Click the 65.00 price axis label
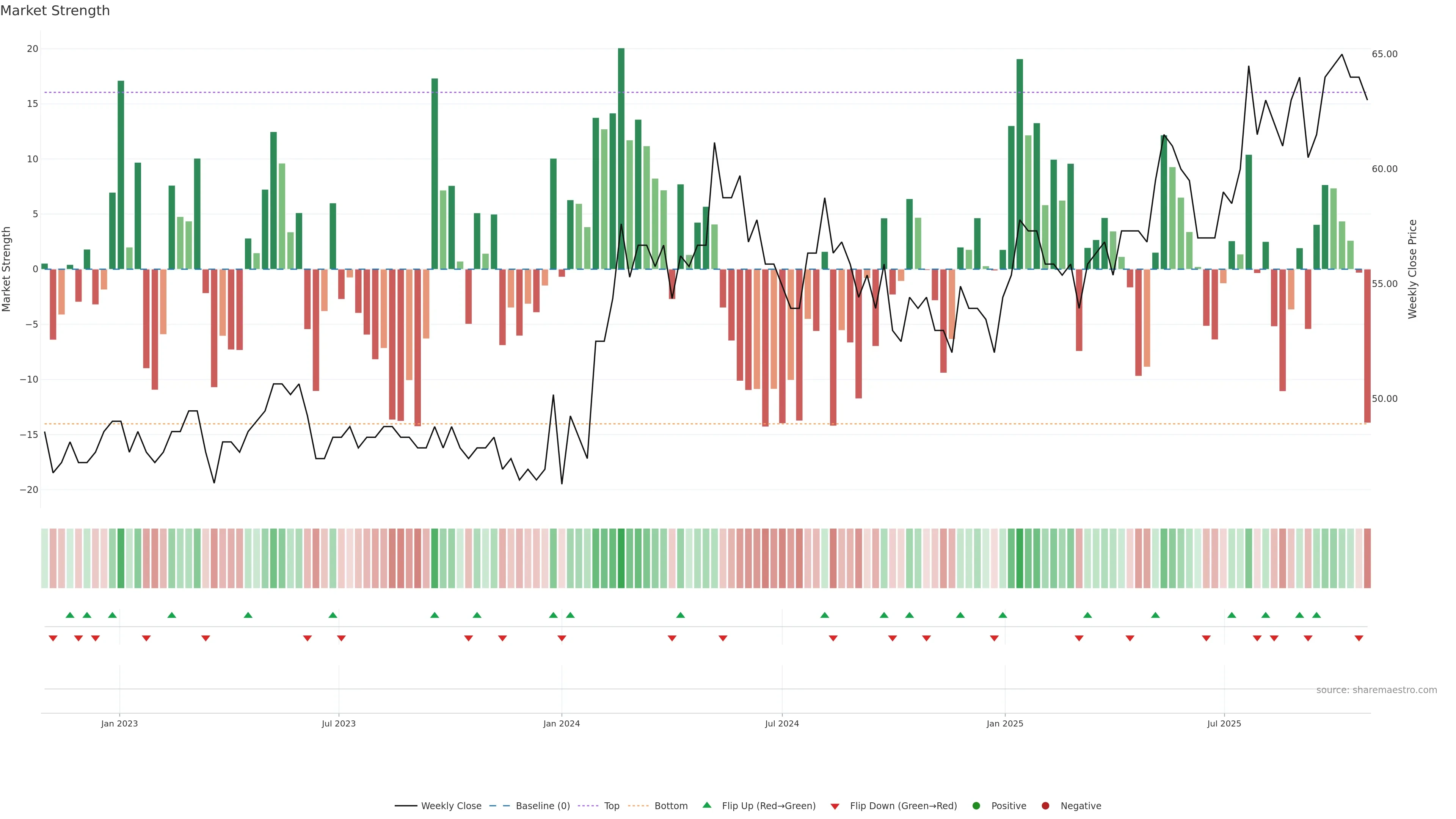Image resolution: width=1456 pixels, height=819 pixels. [x=1384, y=54]
